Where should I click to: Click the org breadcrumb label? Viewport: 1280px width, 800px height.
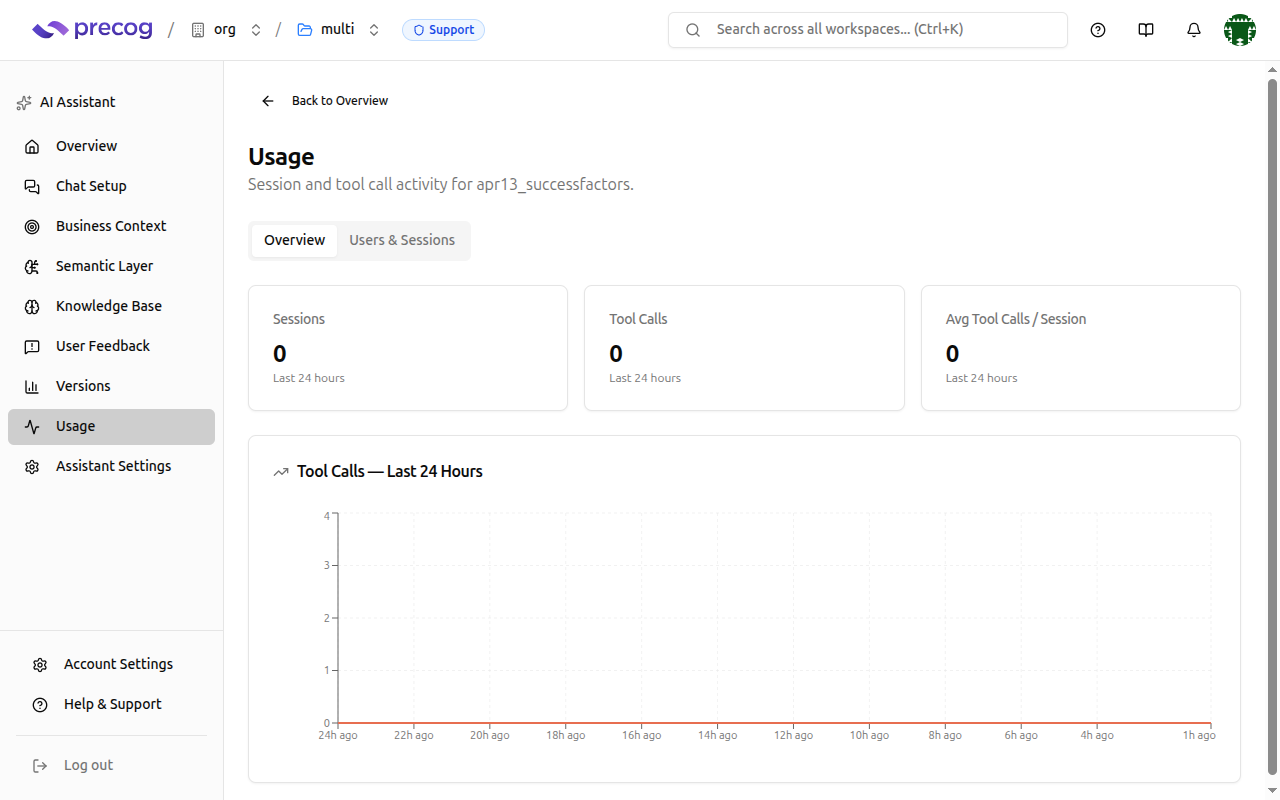[225, 30]
